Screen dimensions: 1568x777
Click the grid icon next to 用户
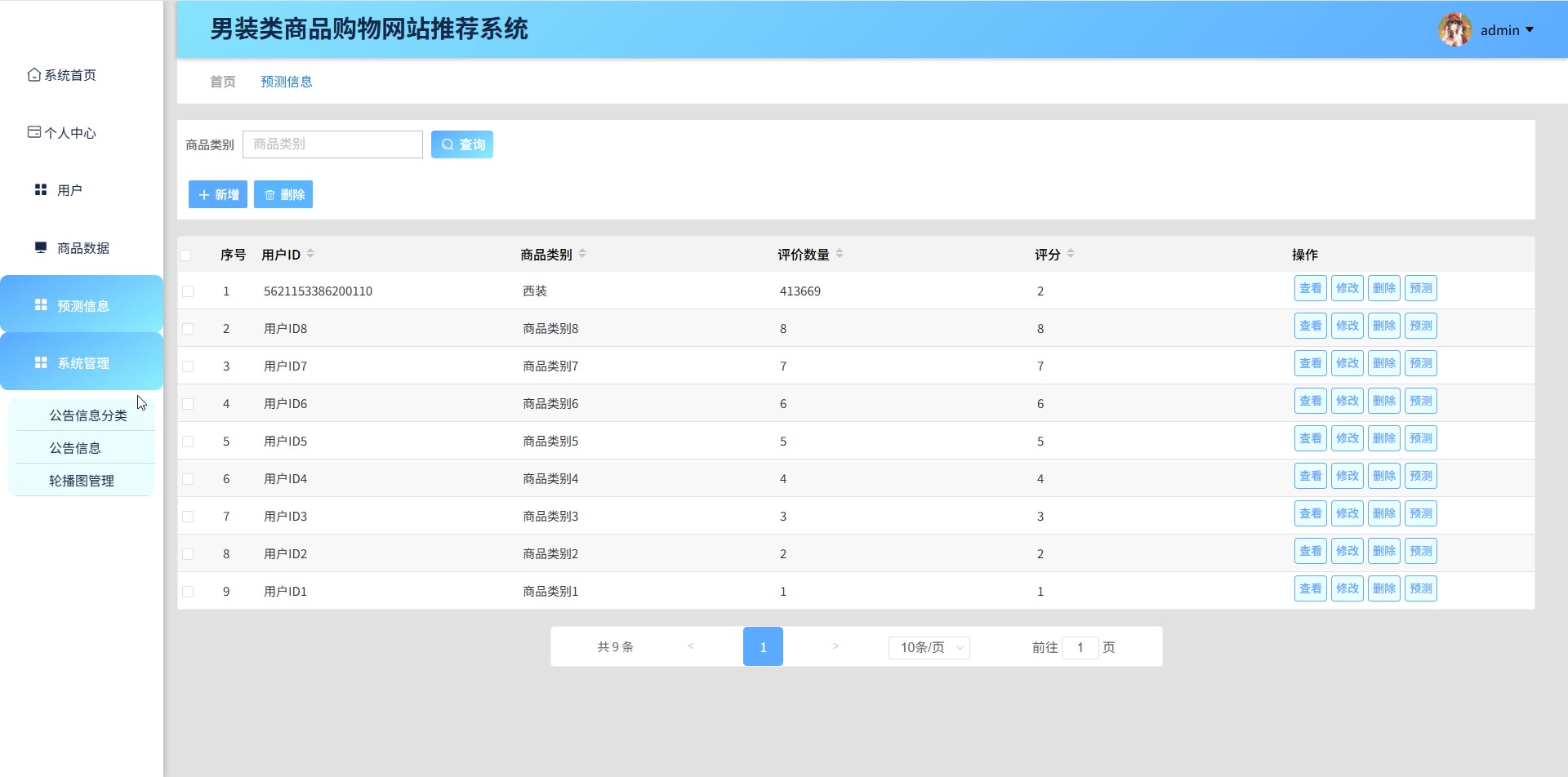(41, 190)
